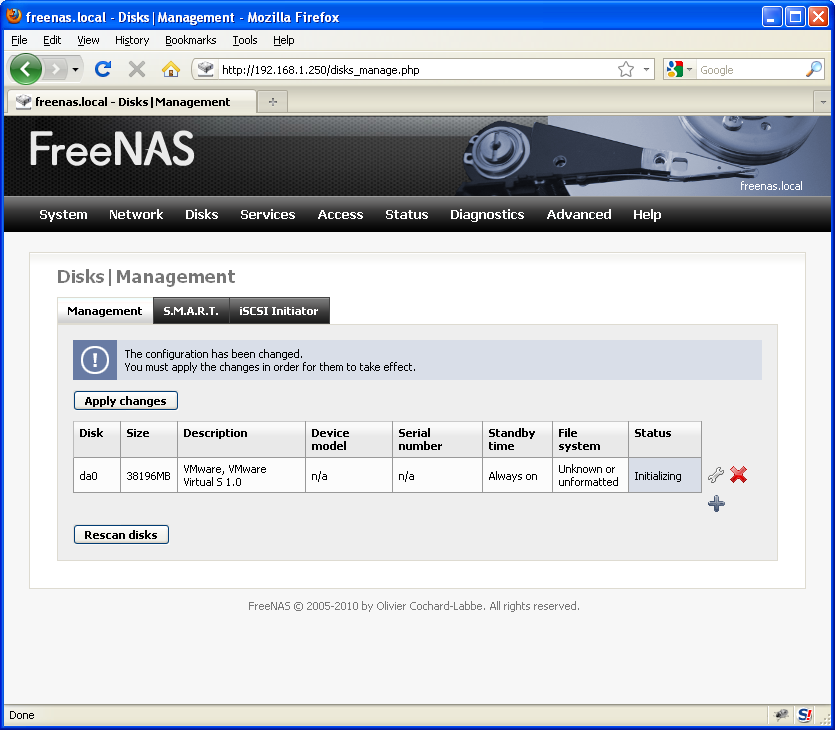The image size is (835, 730).
Task: Click the wrench edit icon for disk da0
Action: (x=716, y=474)
